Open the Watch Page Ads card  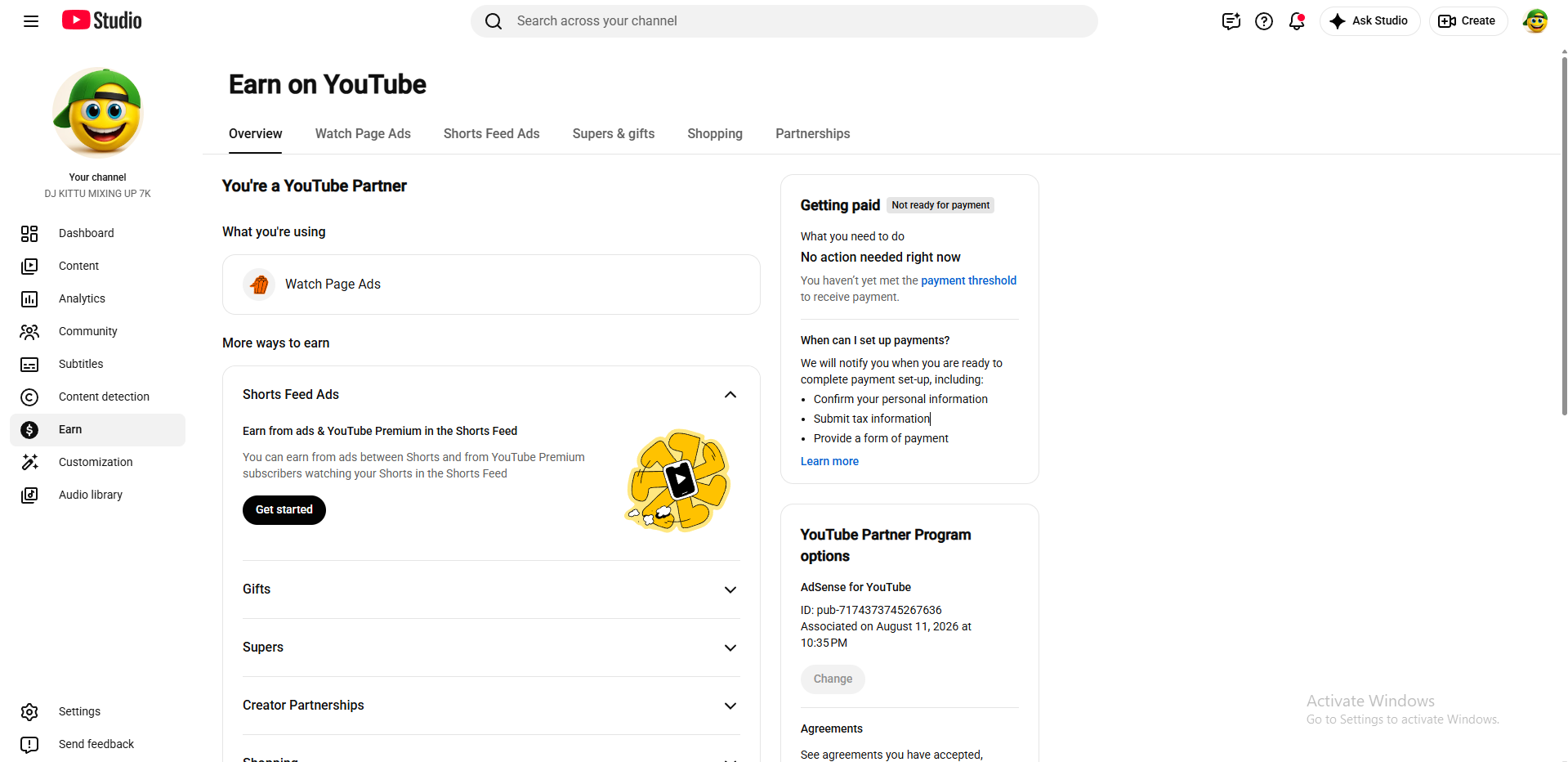(x=491, y=285)
